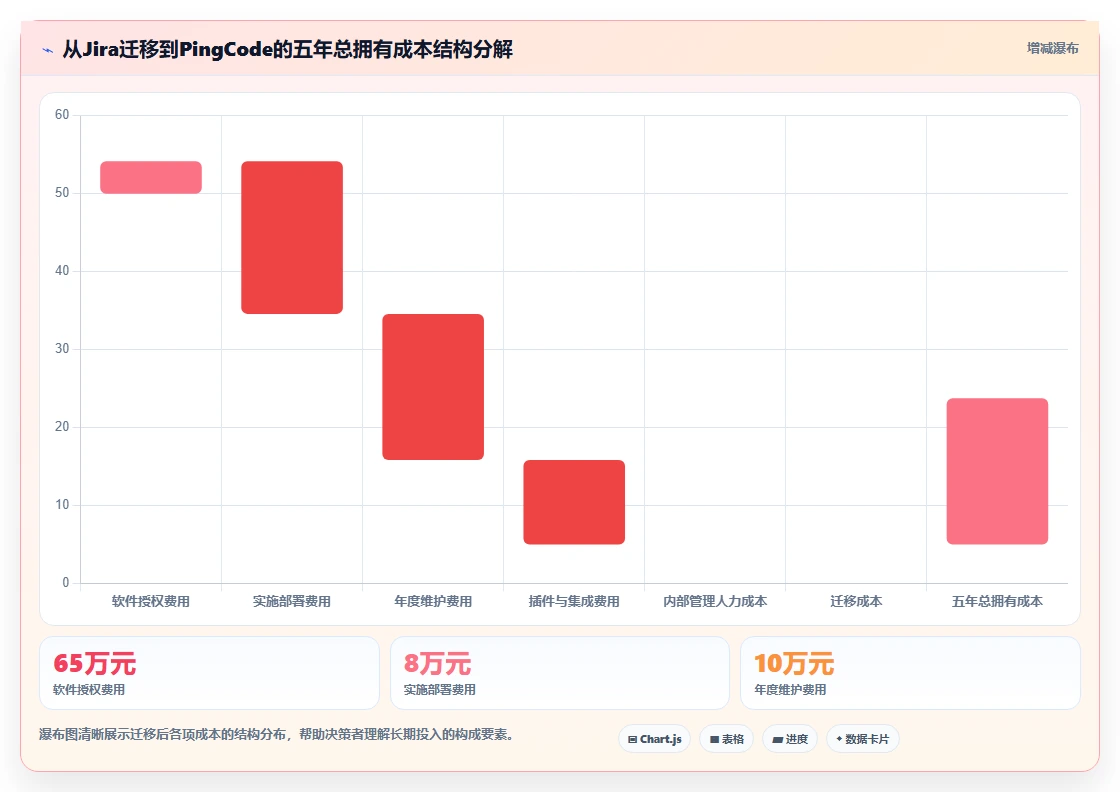The image size is (1120, 792).
Task: Click the 插件与集成费用 x-axis label
Action: (574, 601)
